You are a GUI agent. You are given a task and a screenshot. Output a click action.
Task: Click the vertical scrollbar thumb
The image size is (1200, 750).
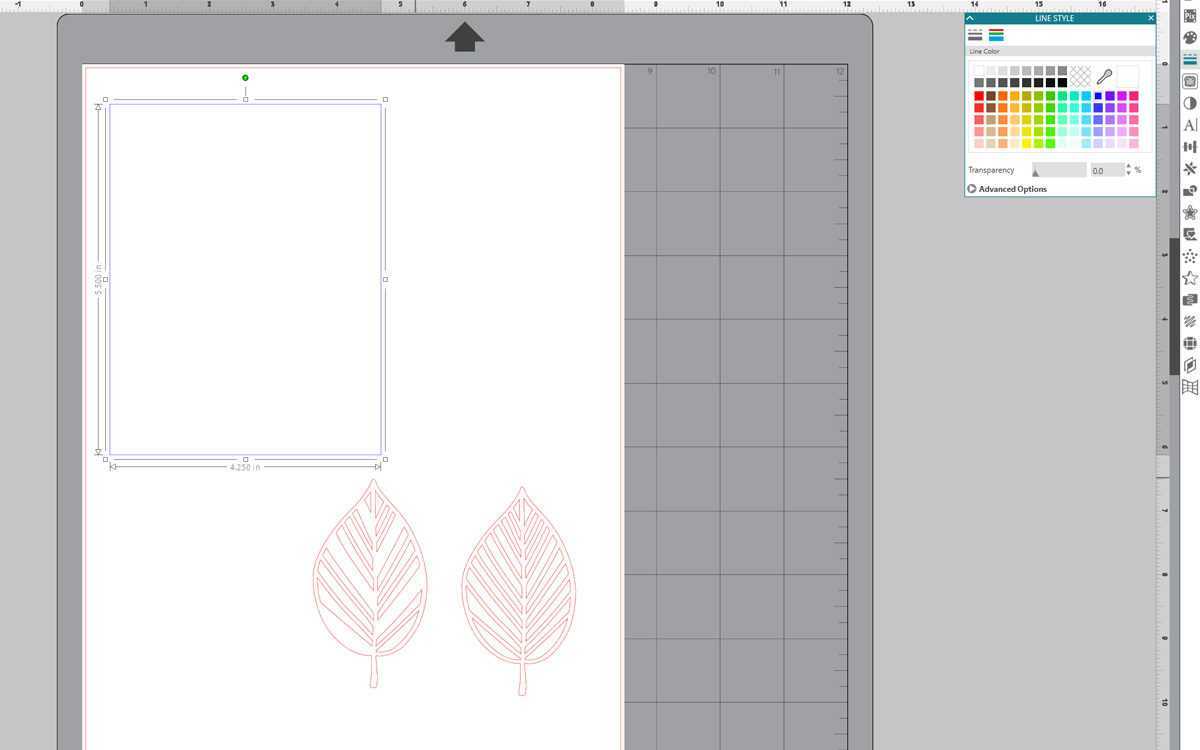1173,306
